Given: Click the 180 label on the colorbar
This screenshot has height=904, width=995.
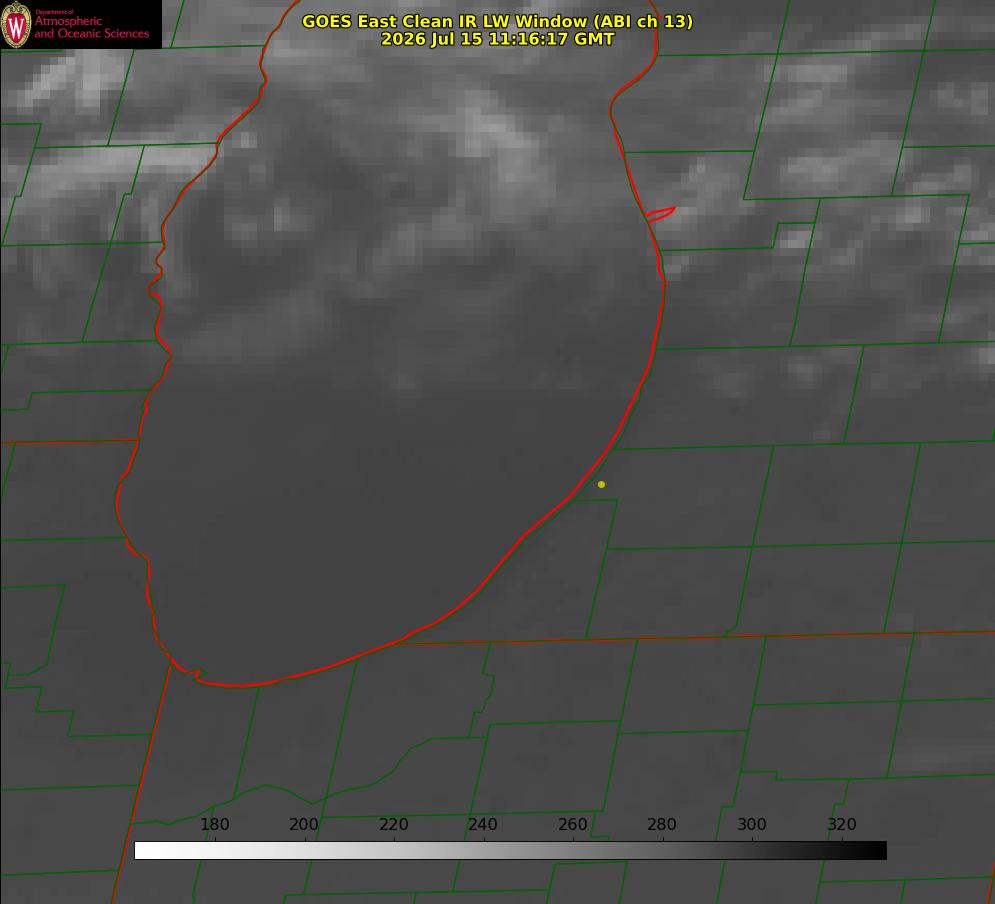Looking at the screenshot, I should point(214,824).
